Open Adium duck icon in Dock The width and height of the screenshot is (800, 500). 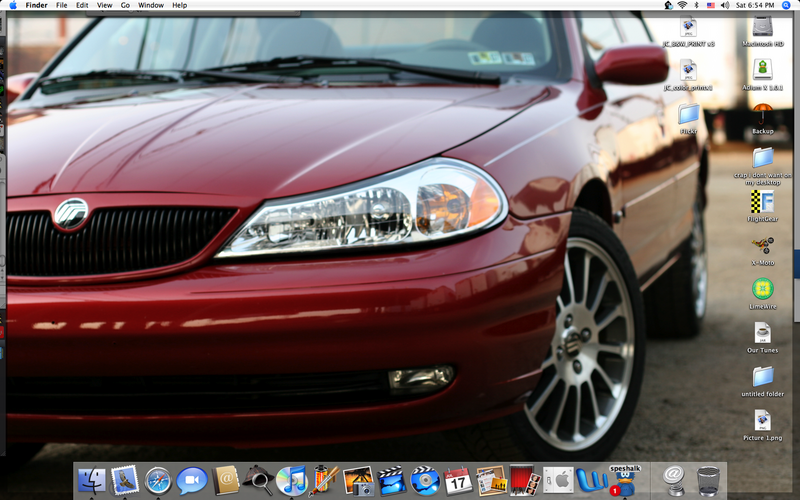(x=625, y=483)
